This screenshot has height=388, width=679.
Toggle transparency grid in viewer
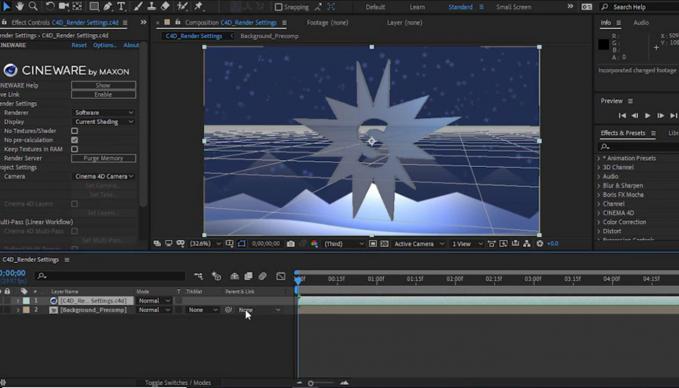click(x=384, y=244)
